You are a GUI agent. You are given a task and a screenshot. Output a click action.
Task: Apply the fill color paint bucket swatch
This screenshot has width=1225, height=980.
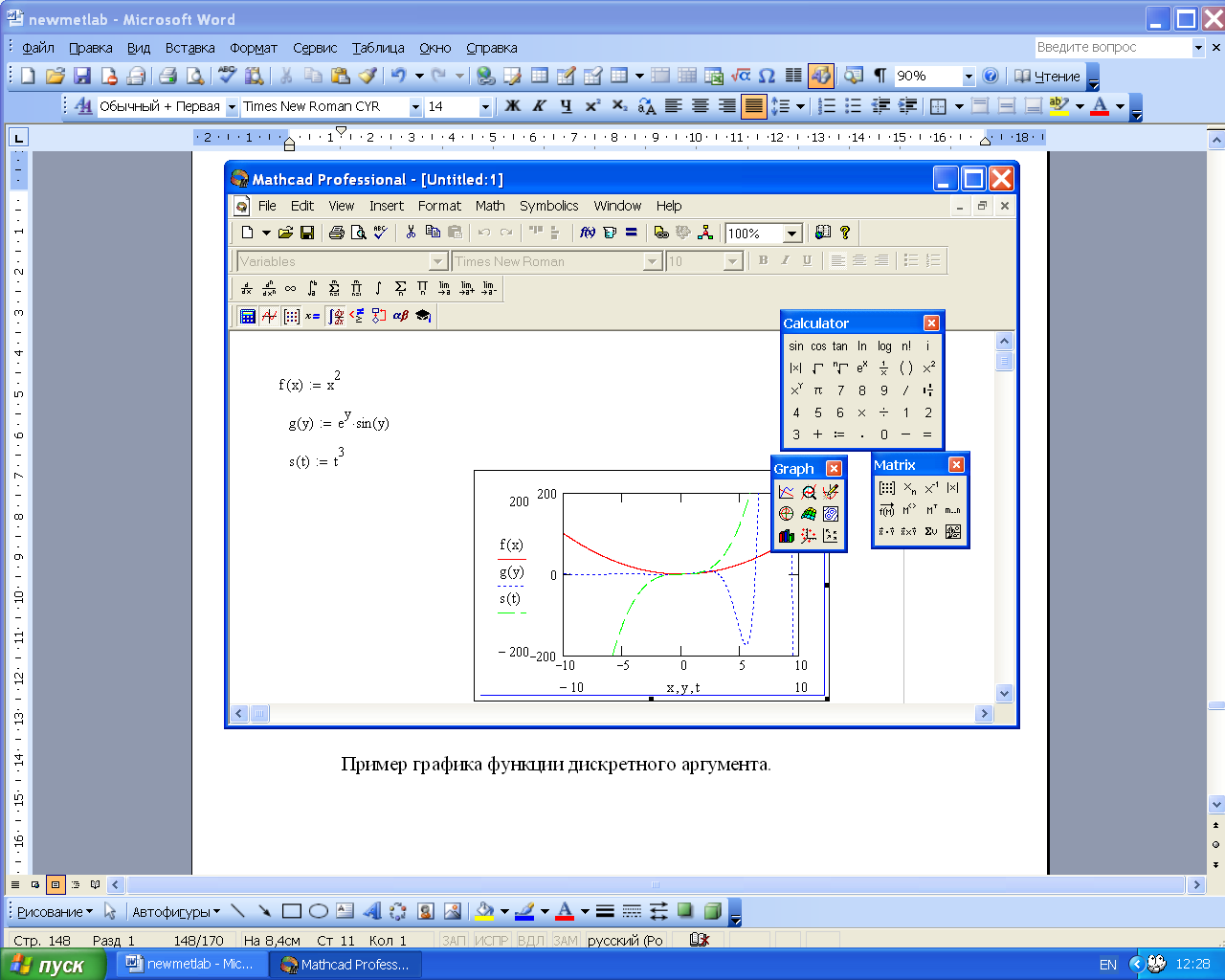click(x=484, y=911)
